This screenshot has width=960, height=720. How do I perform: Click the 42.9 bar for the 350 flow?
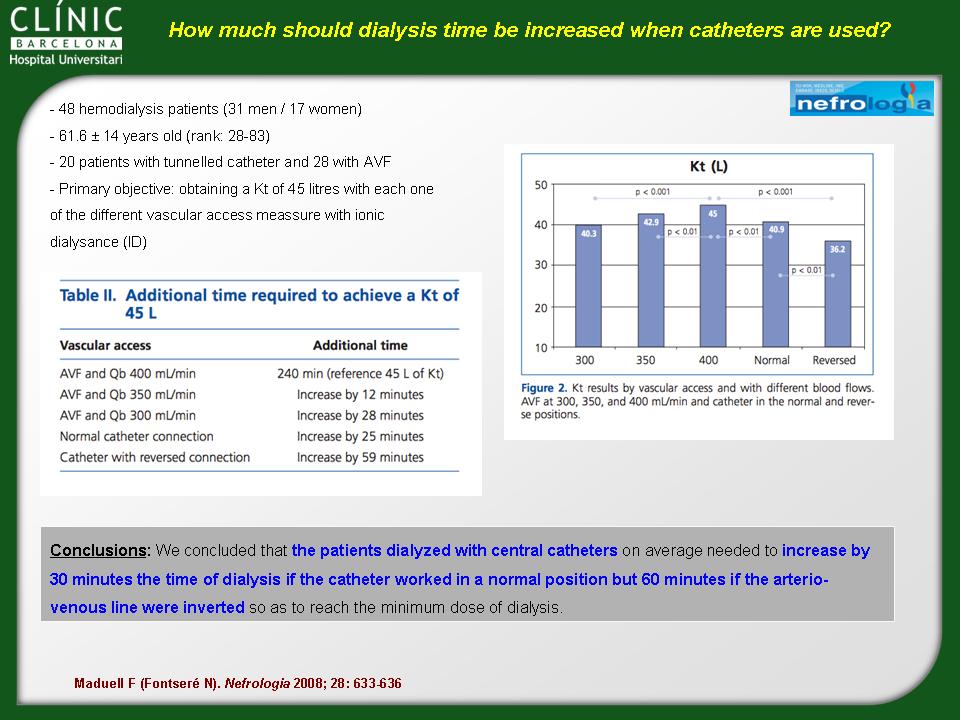[x=651, y=280]
